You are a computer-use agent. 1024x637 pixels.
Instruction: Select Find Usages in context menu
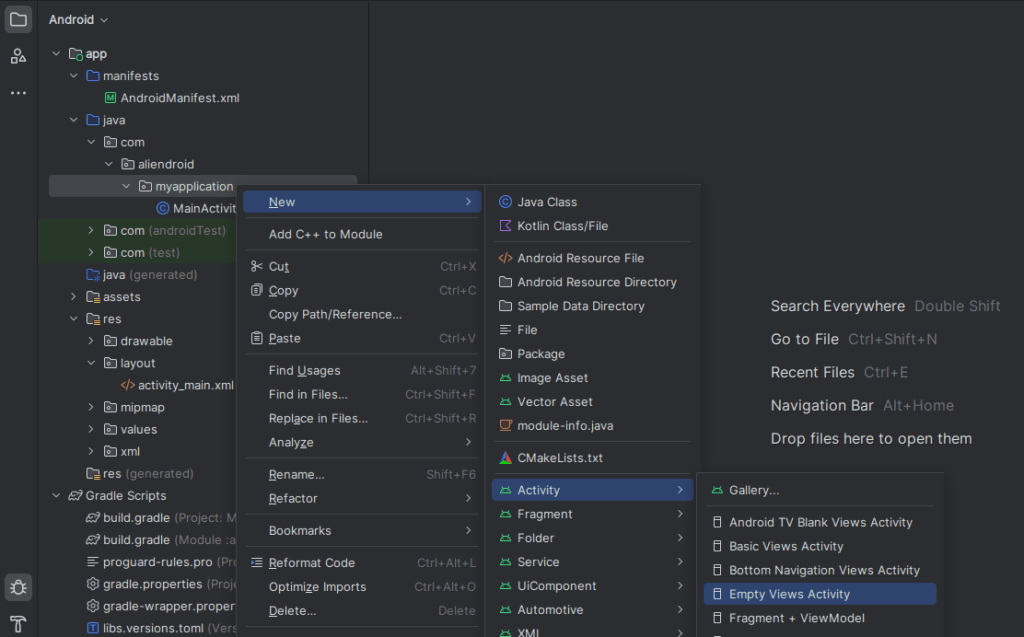(362, 370)
